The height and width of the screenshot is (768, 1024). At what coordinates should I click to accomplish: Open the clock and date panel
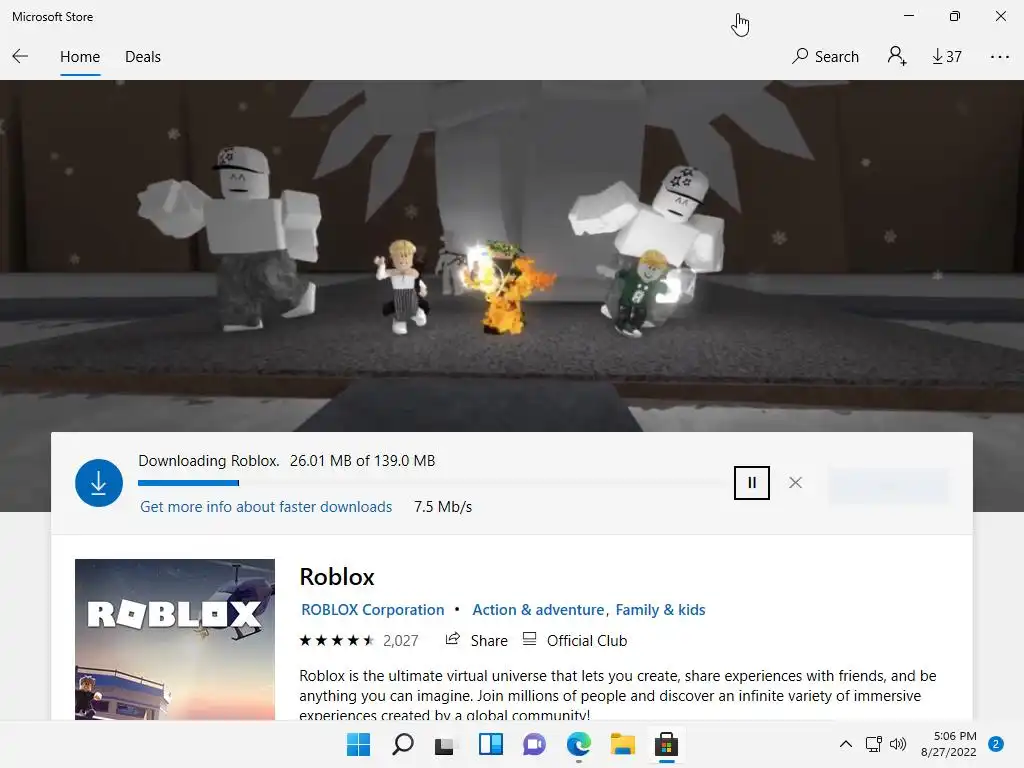pos(948,744)
